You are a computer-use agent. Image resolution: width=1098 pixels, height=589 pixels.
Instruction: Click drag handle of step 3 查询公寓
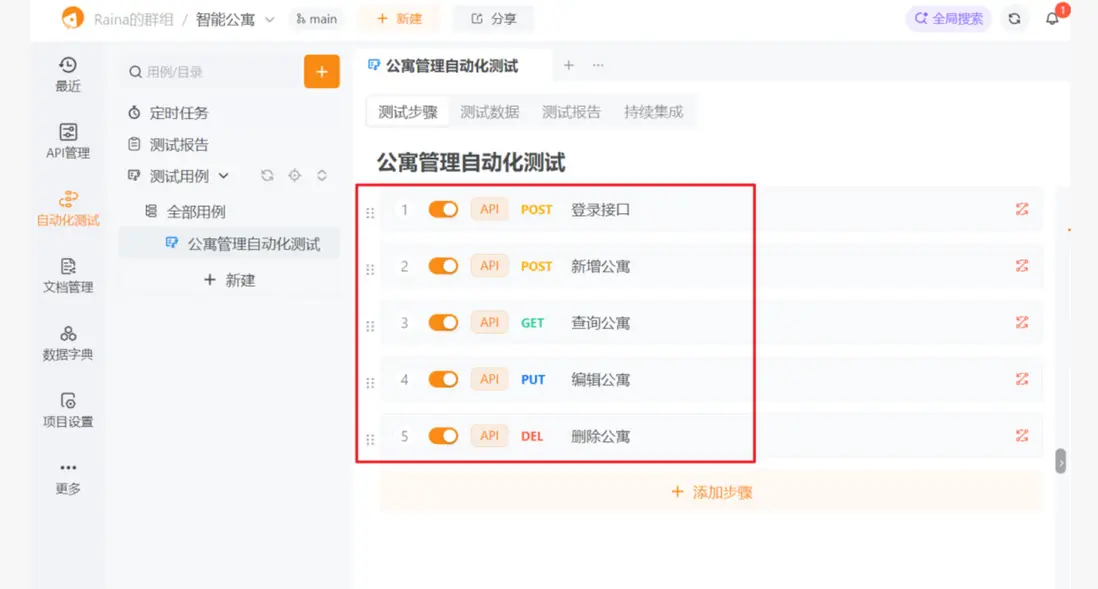coord(370,326)
